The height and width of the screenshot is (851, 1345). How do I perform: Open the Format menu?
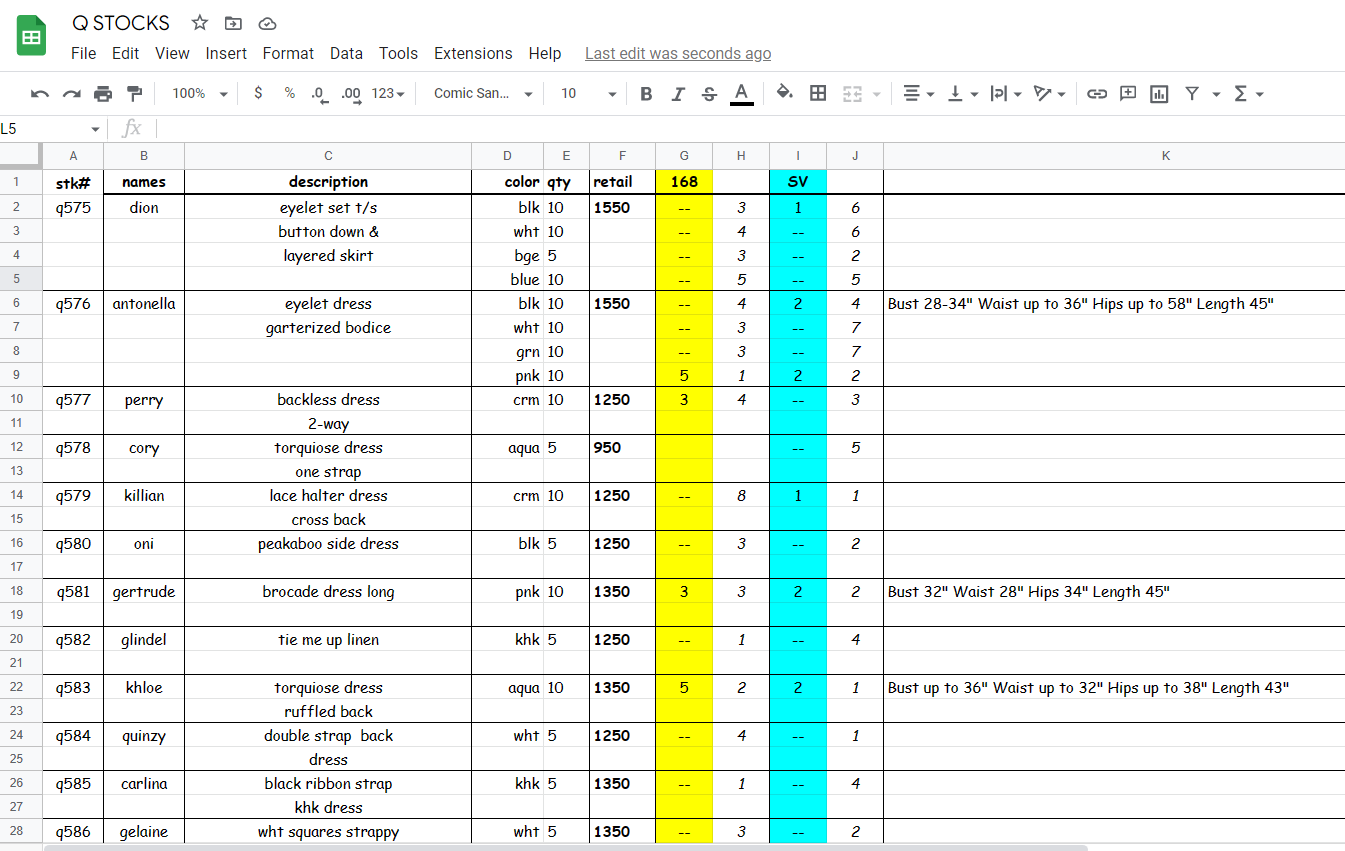click(x=288, y=53)
